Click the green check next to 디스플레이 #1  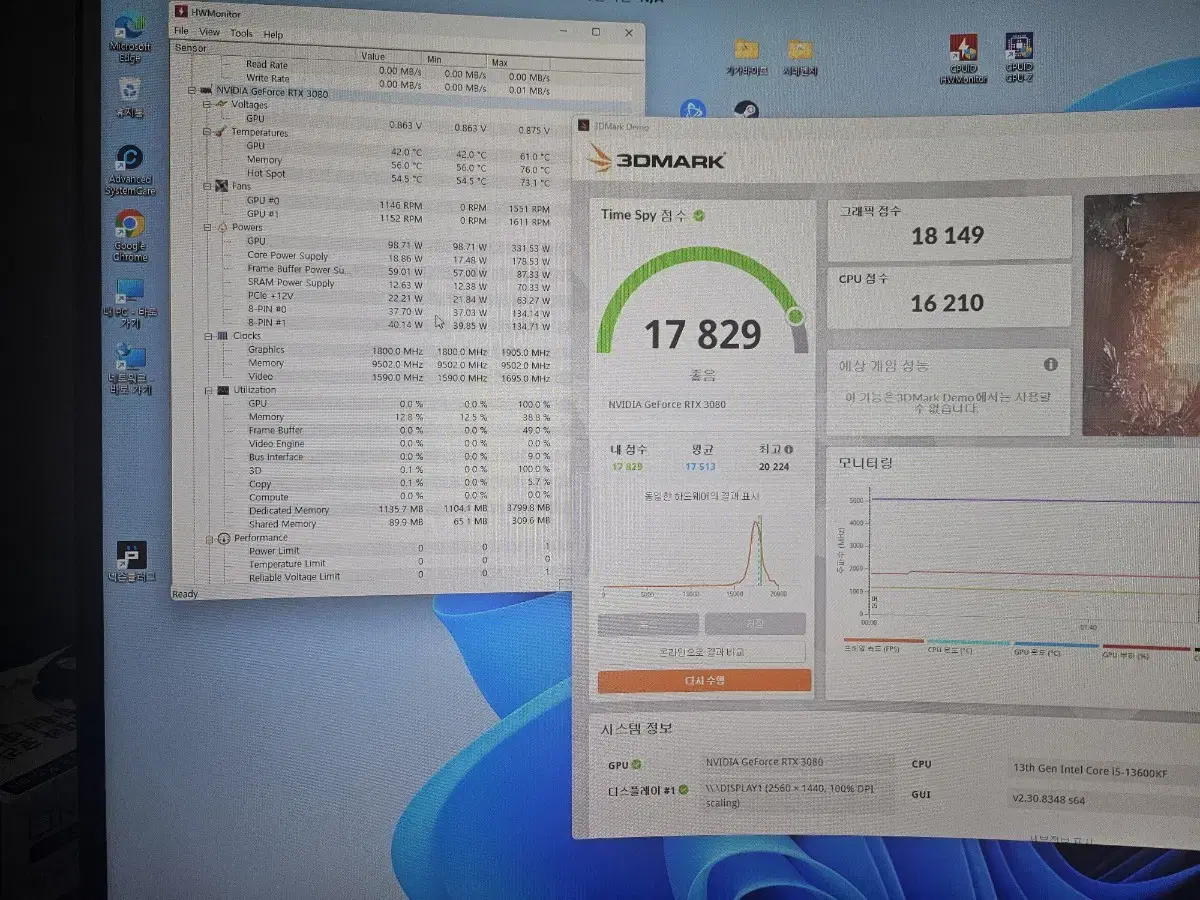(684, 790)
